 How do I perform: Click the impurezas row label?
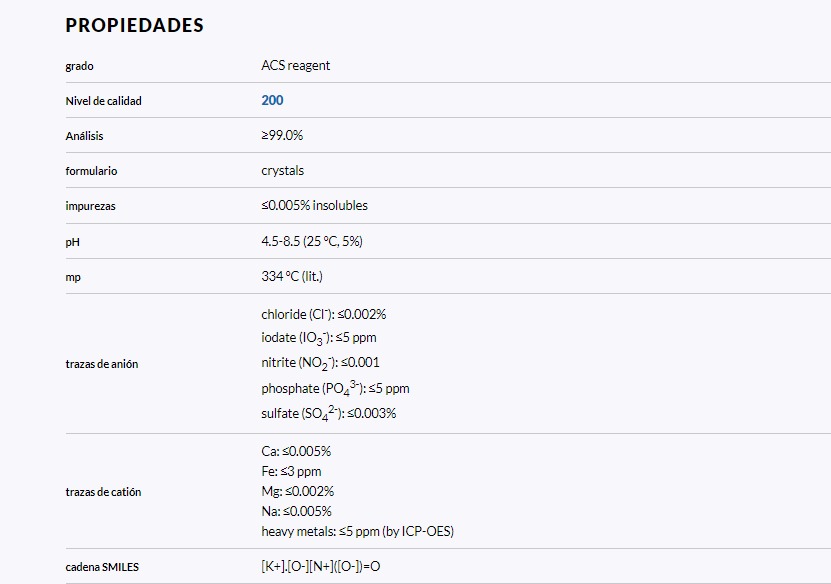click(x=90, y=206)
